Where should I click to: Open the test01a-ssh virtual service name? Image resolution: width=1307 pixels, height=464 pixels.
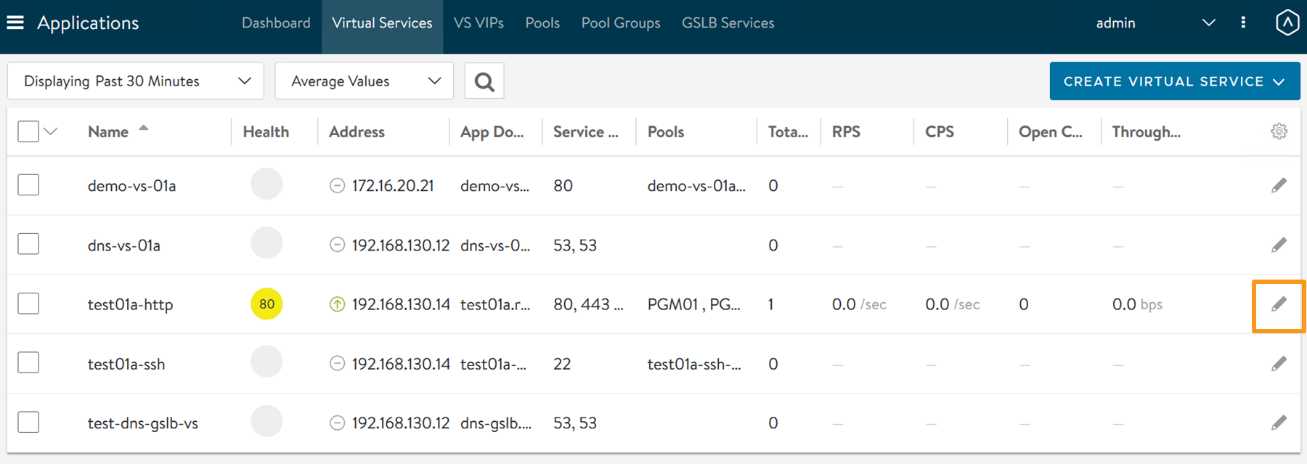126,364
